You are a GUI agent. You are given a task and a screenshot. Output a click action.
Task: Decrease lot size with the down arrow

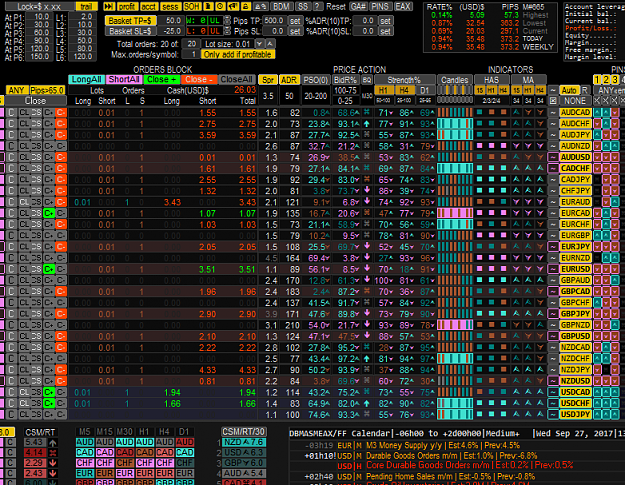(x=259, y=44)
